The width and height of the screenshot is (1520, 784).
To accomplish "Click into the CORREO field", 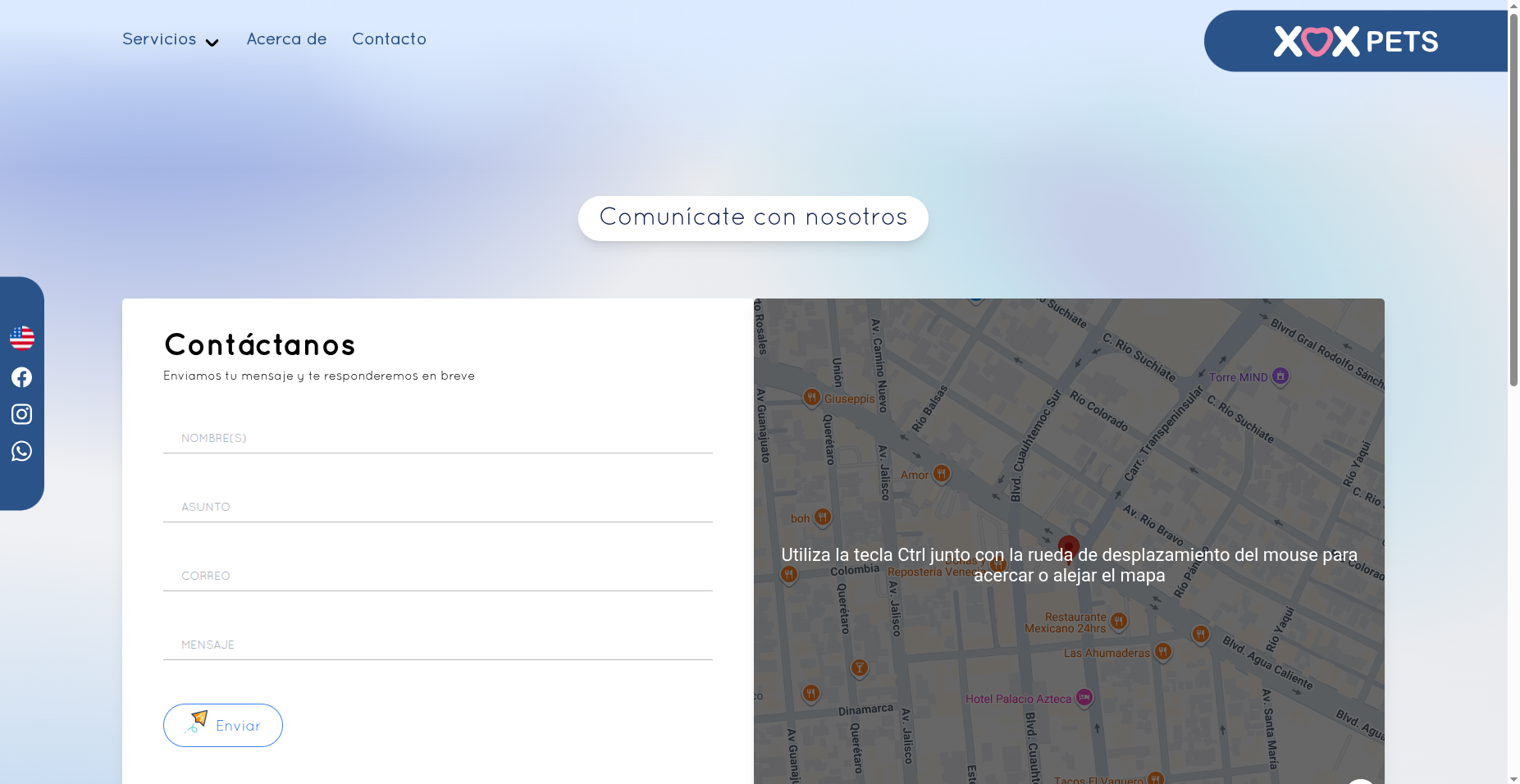I will tap(437, 576).
